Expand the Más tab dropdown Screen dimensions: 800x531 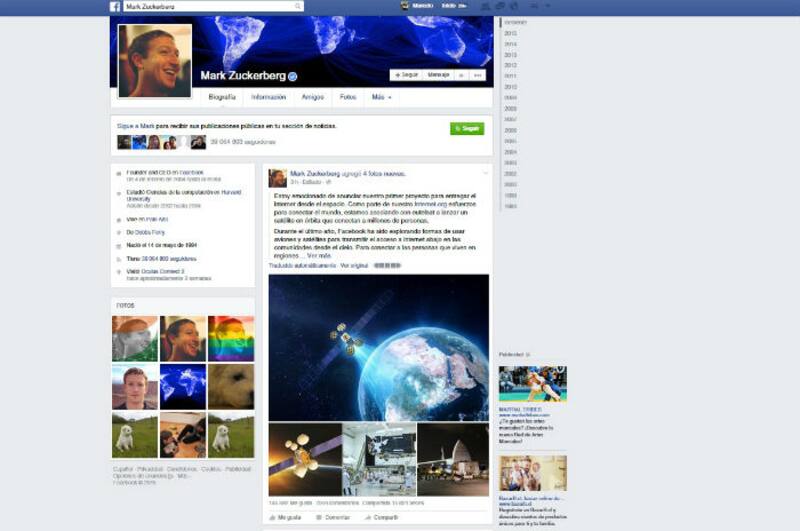click(381, 97)
